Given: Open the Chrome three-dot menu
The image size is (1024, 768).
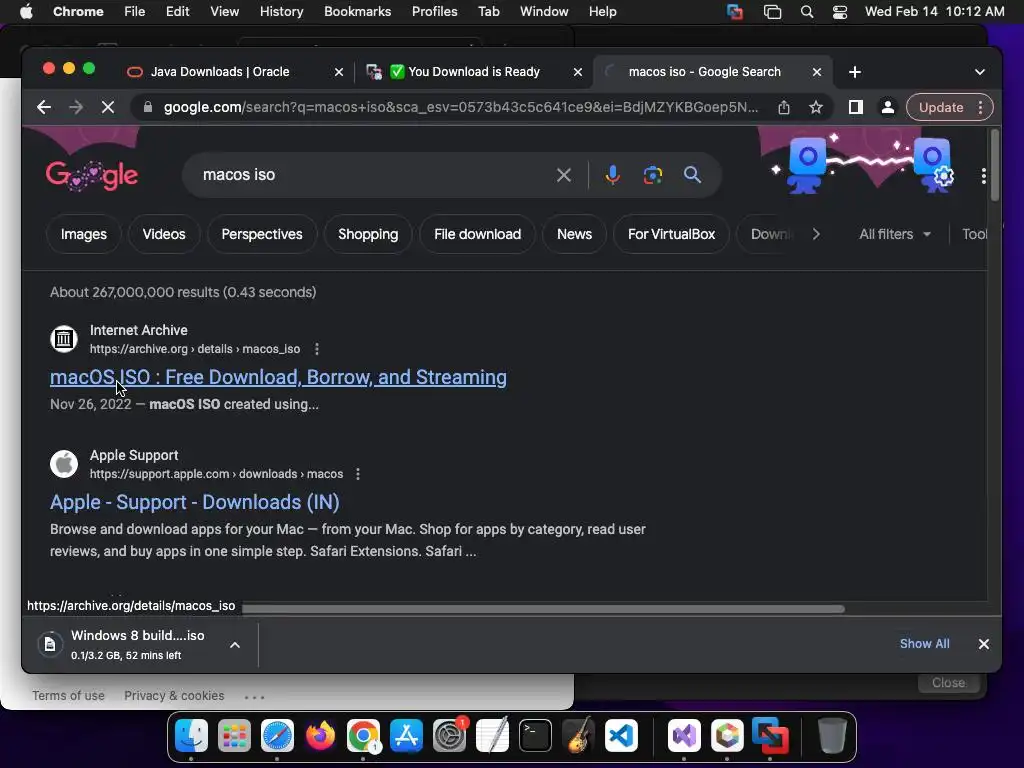Looking at the screenshot, I should click(980, 108).
